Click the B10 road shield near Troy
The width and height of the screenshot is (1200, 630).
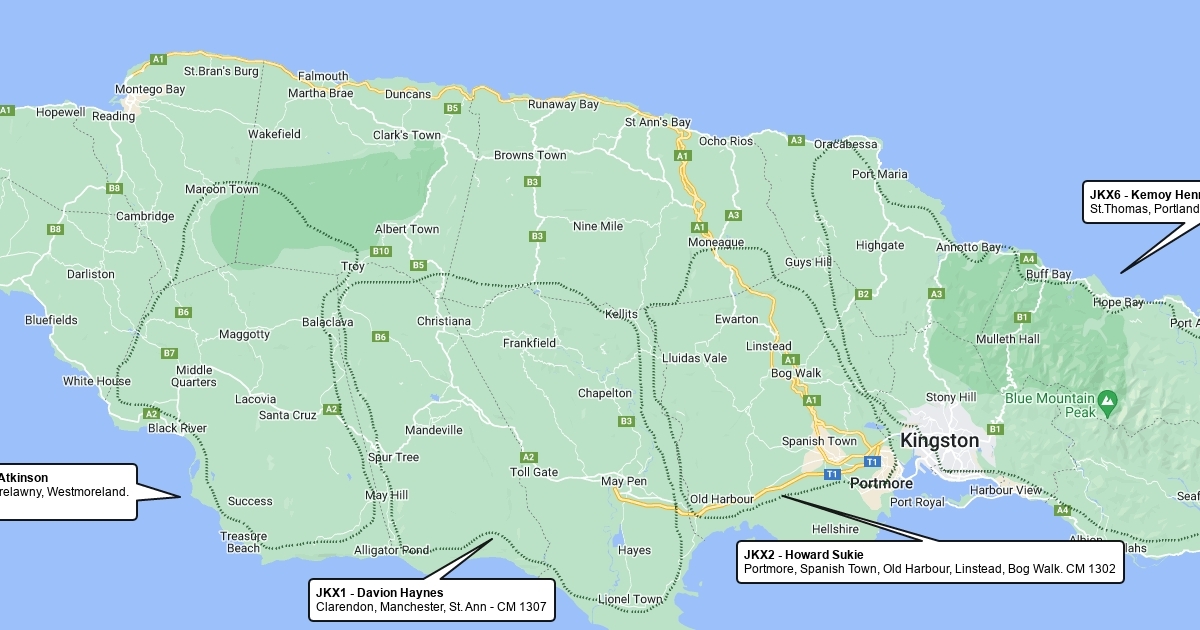[x=380, y=251]
